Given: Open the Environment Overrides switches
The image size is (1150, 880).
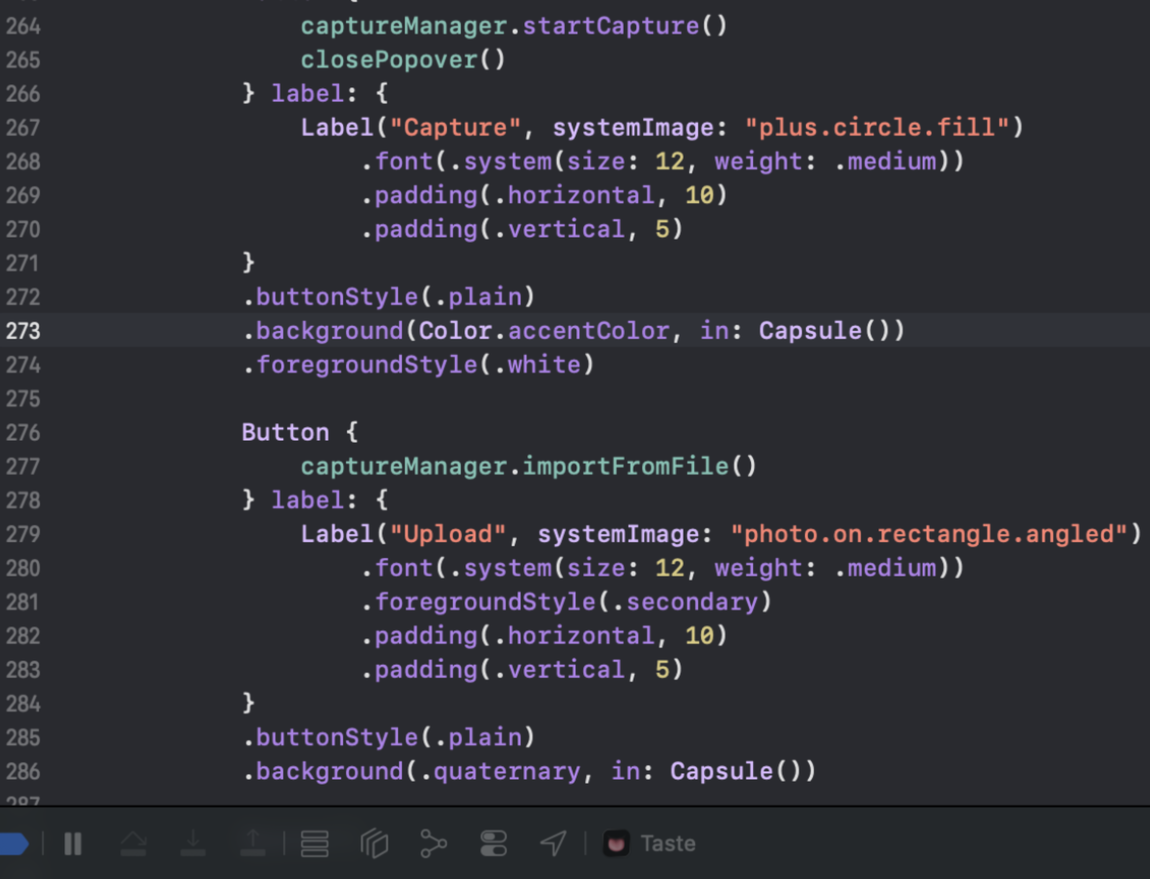Looking at the screenshot, I should (x=494, y=844).
